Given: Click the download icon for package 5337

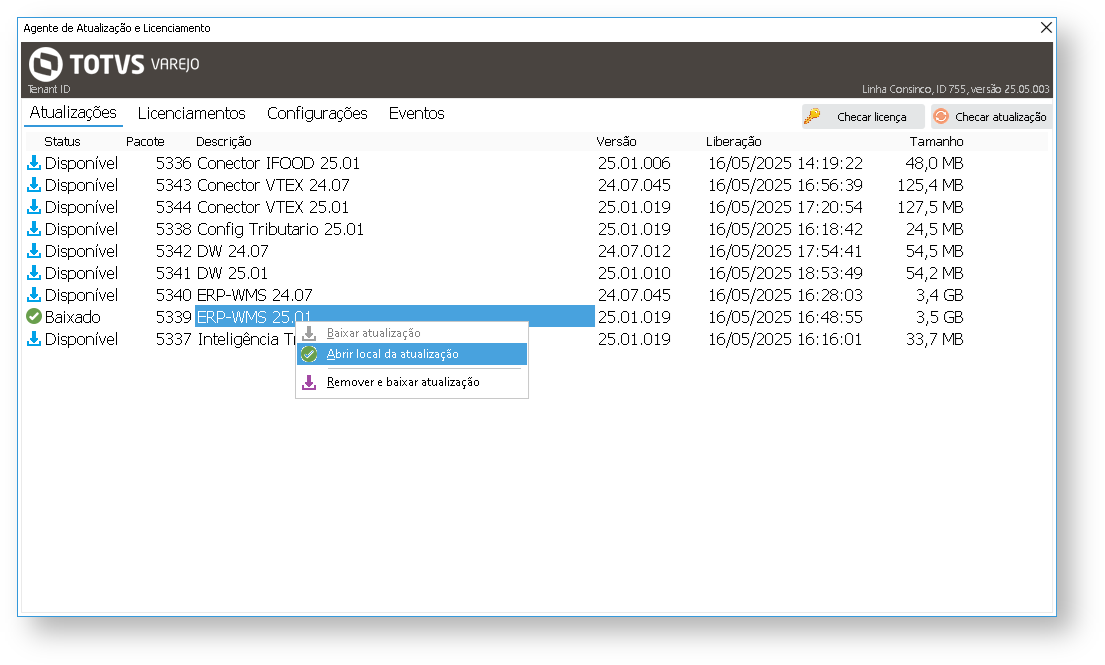Looking at the screenshot, I should coord(33,339).
